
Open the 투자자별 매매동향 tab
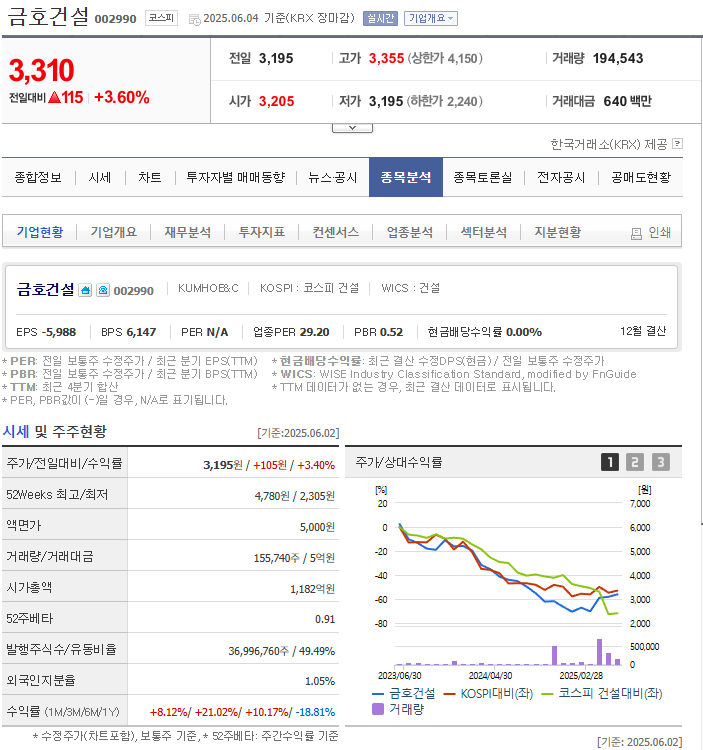click(235, 177)
